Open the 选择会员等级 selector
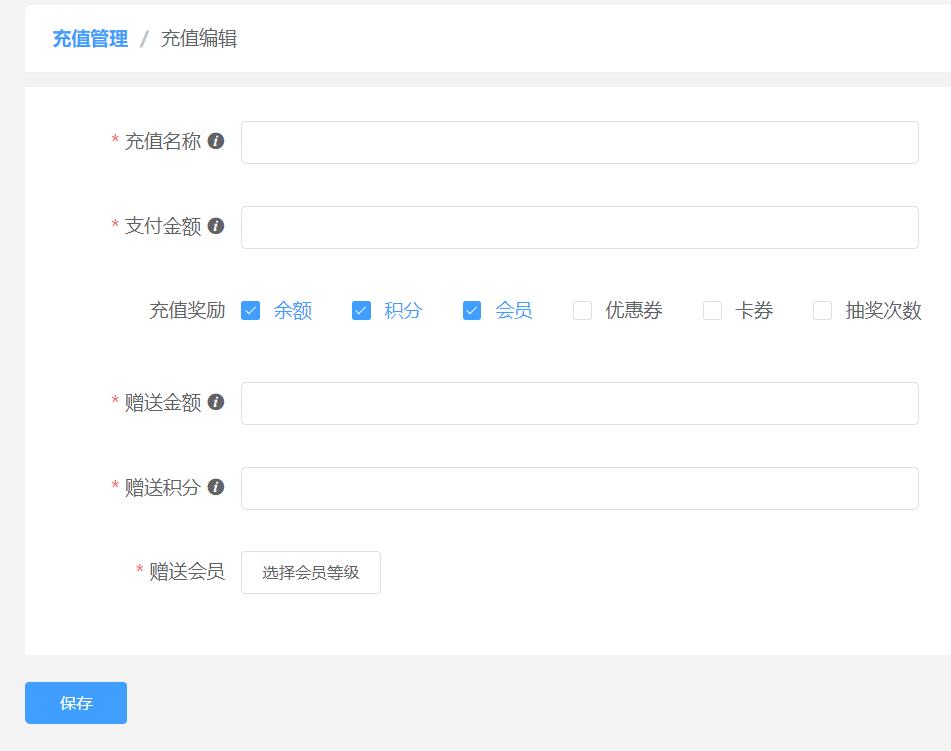The width and height of the screenshot is (951, 751). point(311,573)
